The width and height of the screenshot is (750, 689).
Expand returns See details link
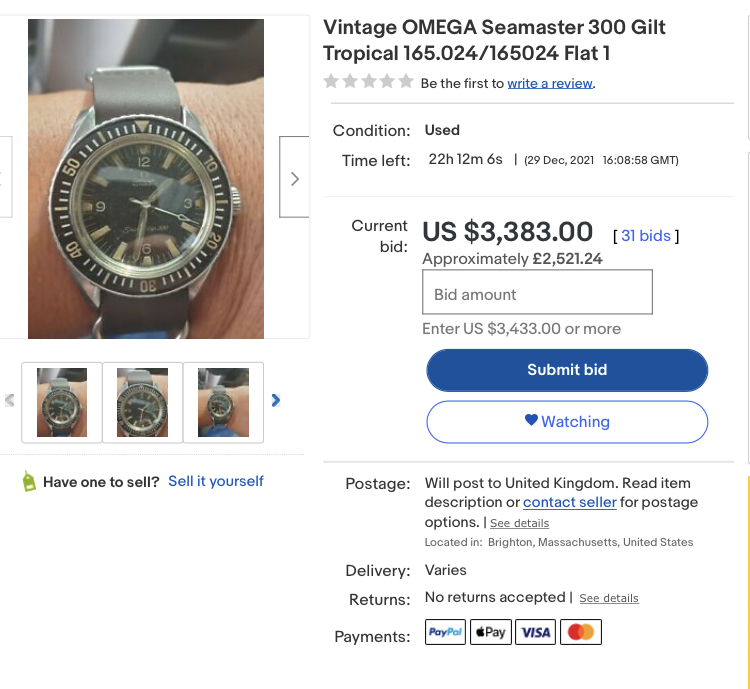pos(608,598)
